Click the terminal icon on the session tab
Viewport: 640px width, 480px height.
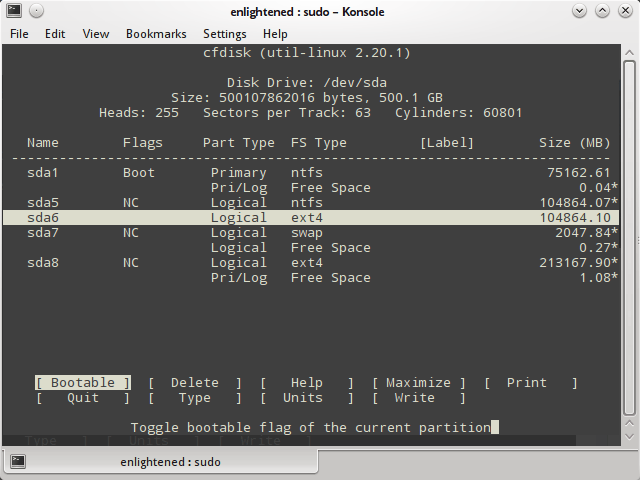pos(18,462)
